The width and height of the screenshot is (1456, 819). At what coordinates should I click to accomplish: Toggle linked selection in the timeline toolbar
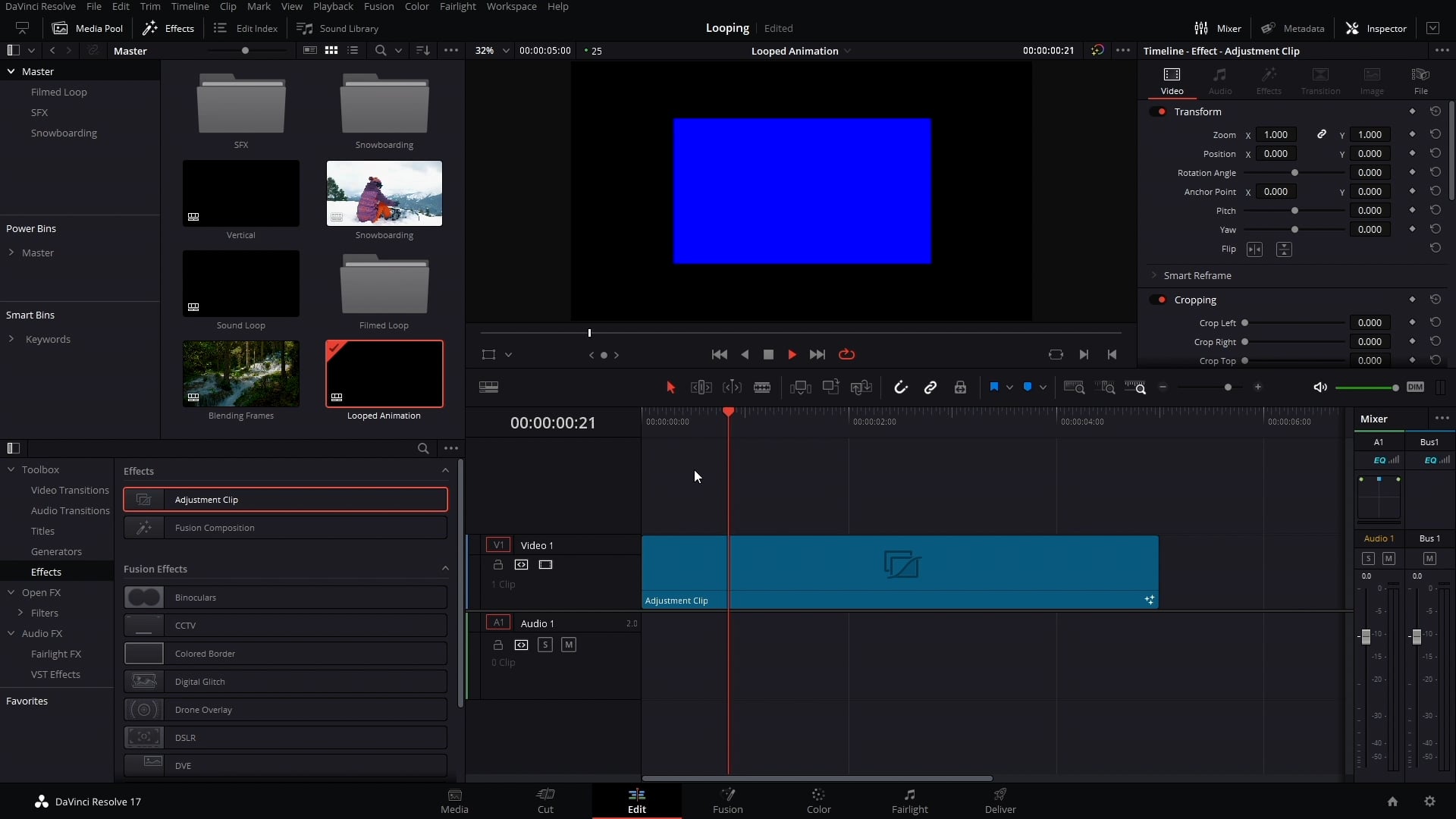click(x=930, y=387)
